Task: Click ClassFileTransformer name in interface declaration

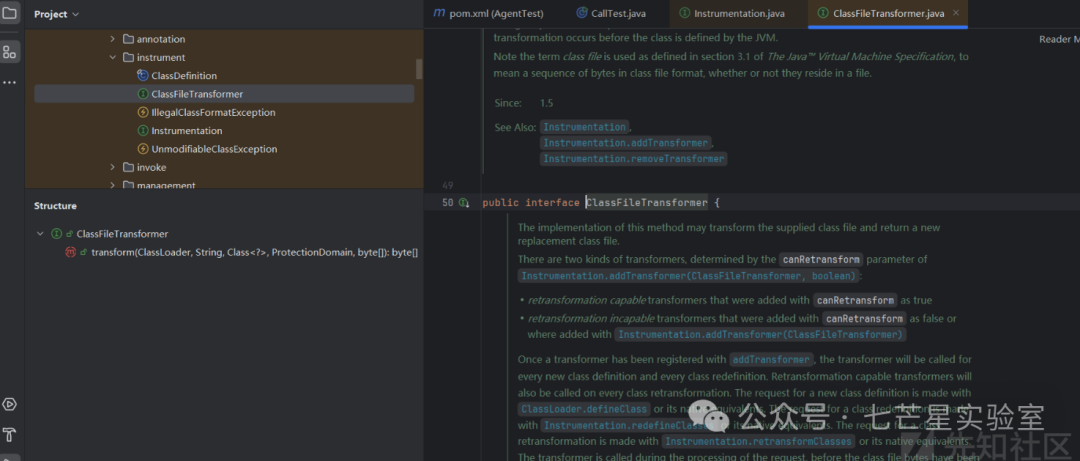Action: [647, 203]
